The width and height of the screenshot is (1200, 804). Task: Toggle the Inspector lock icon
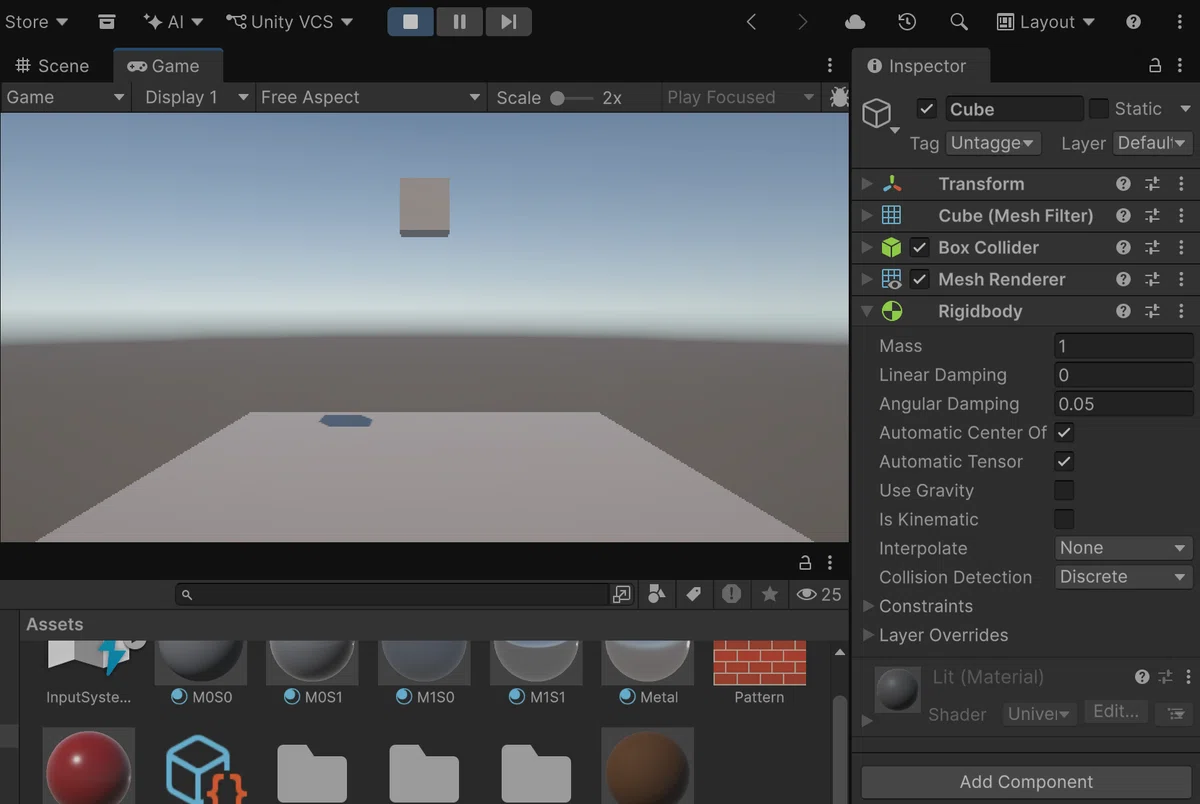1154,66
